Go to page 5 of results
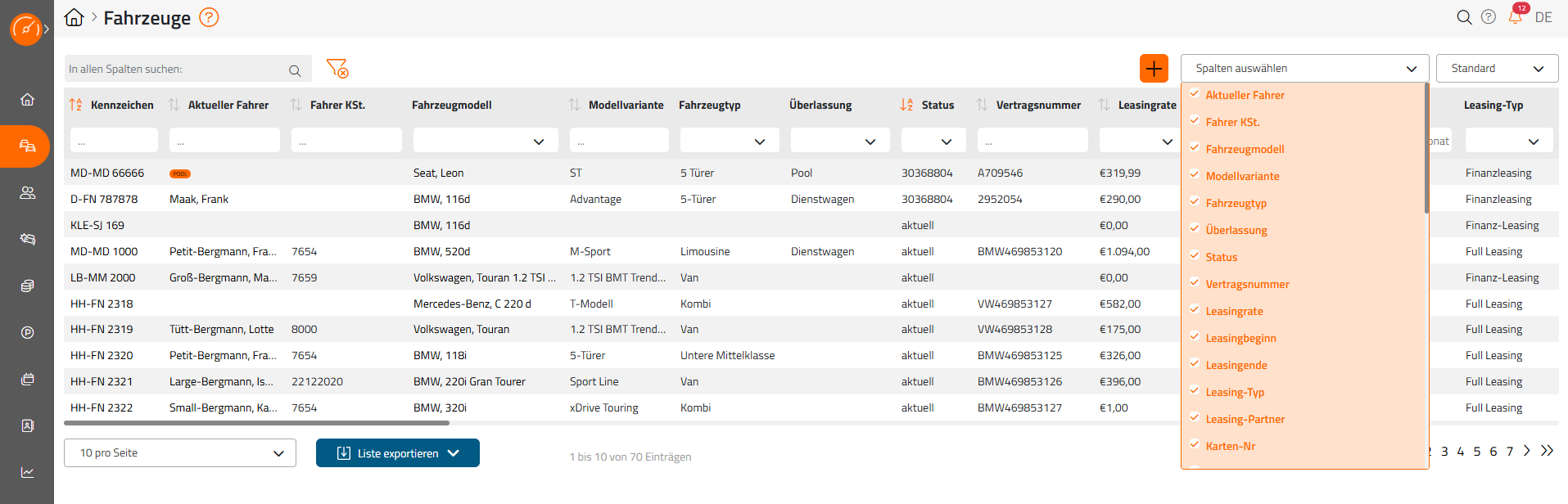 pos(1477,452)
